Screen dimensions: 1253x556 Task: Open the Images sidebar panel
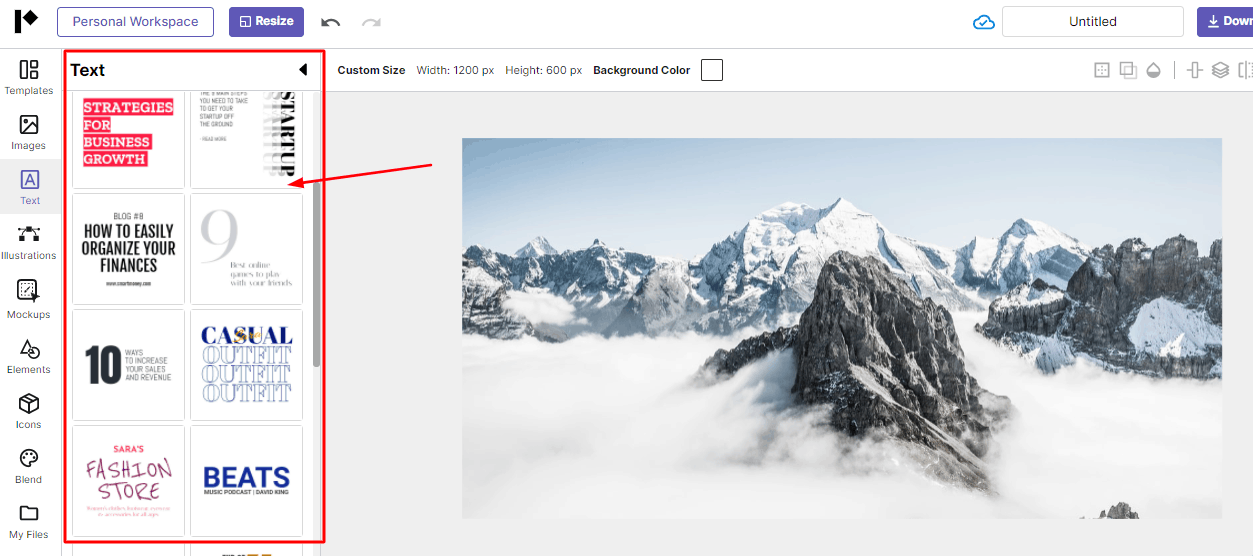pos(29,132)
